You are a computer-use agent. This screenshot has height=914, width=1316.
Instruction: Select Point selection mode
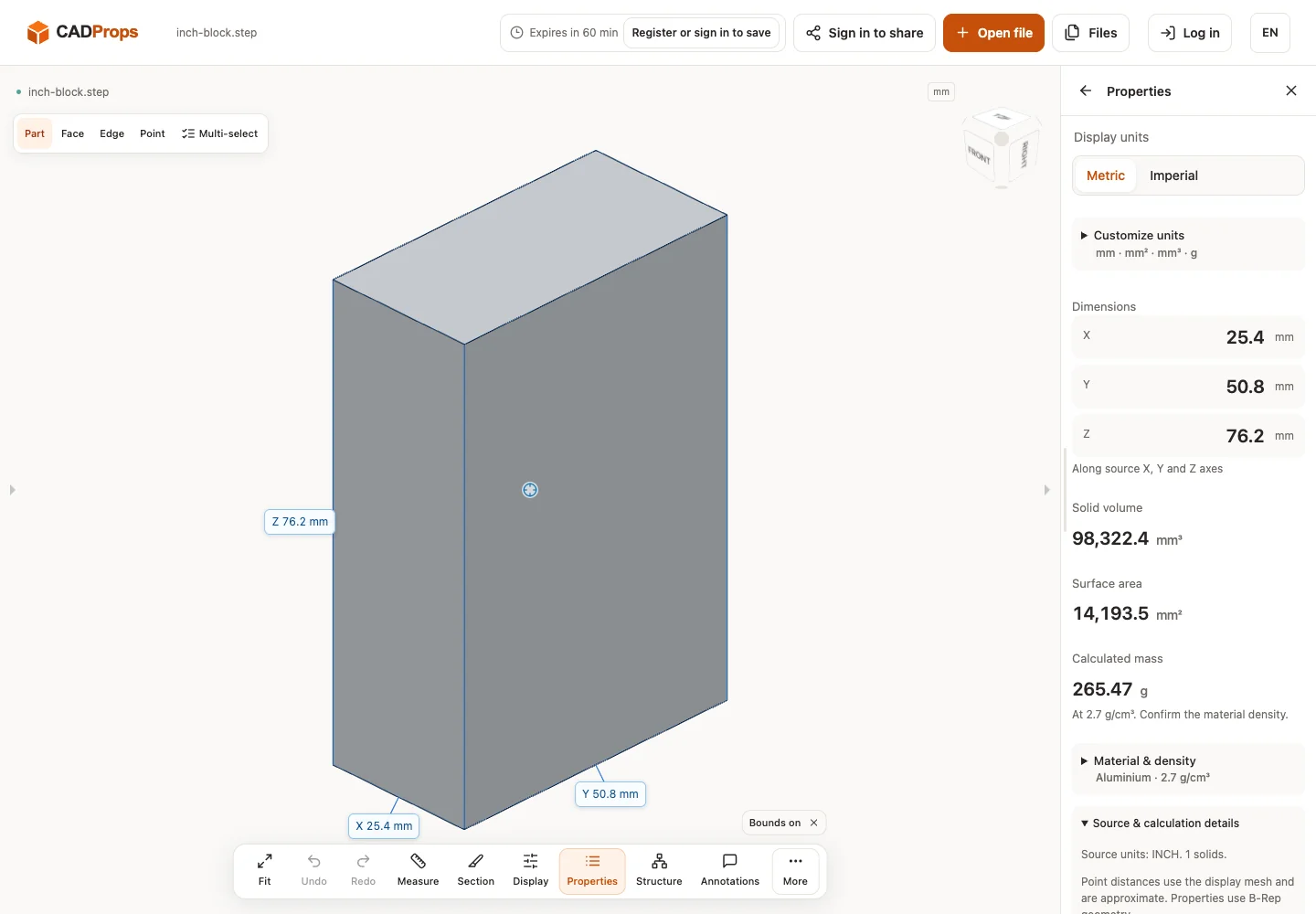[153, 133]
